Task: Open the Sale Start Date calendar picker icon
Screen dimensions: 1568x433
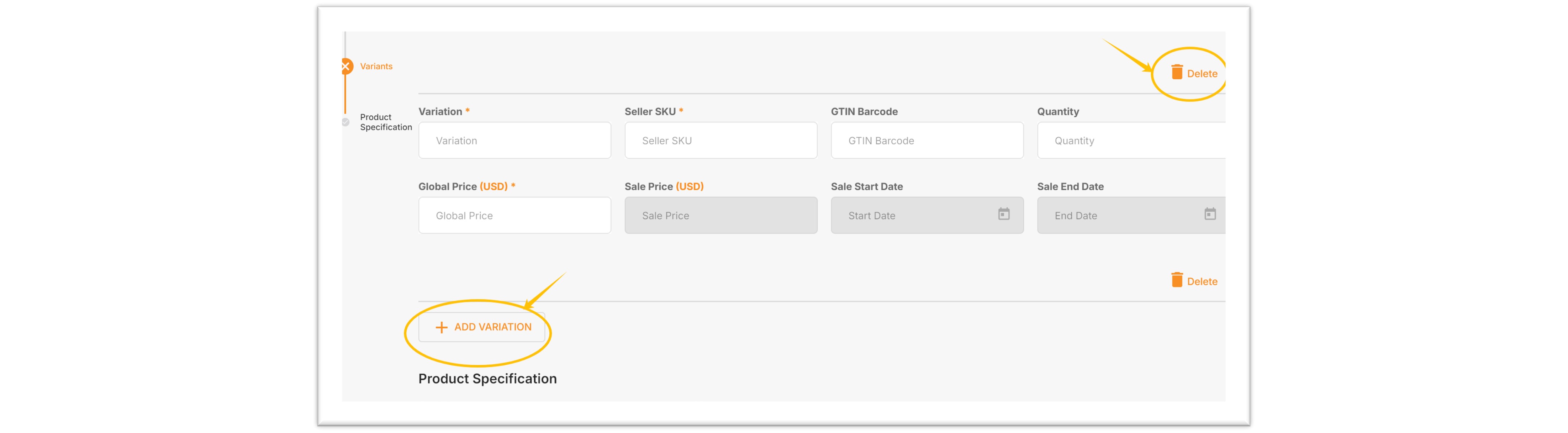Action: coord(1004,215)
